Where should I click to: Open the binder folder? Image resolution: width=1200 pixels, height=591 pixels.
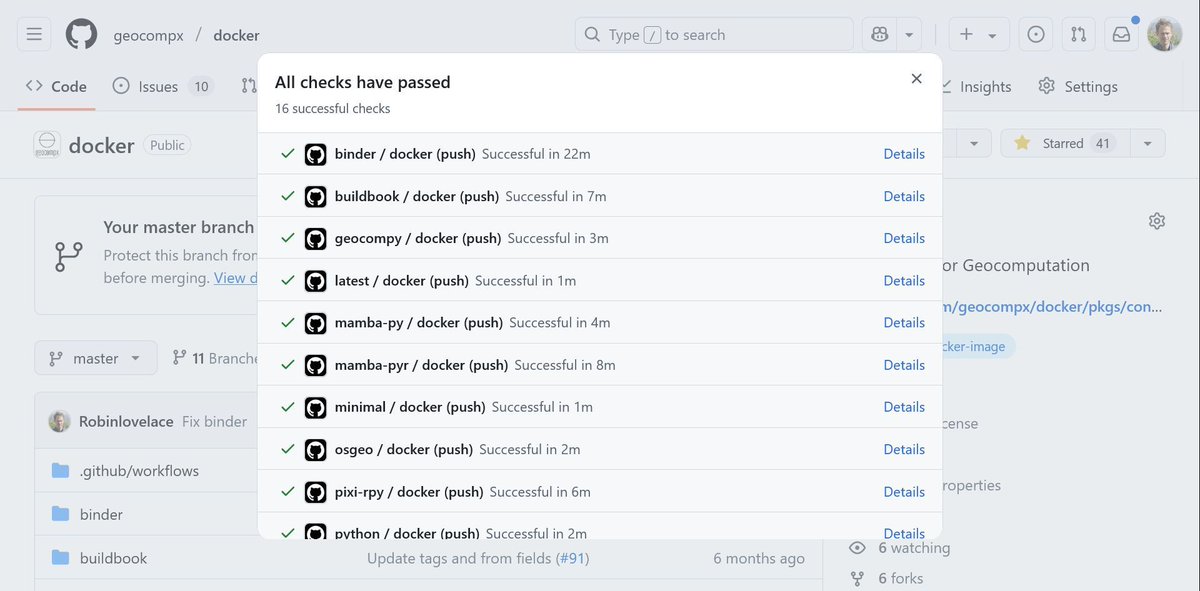click(x=101, y=514)
